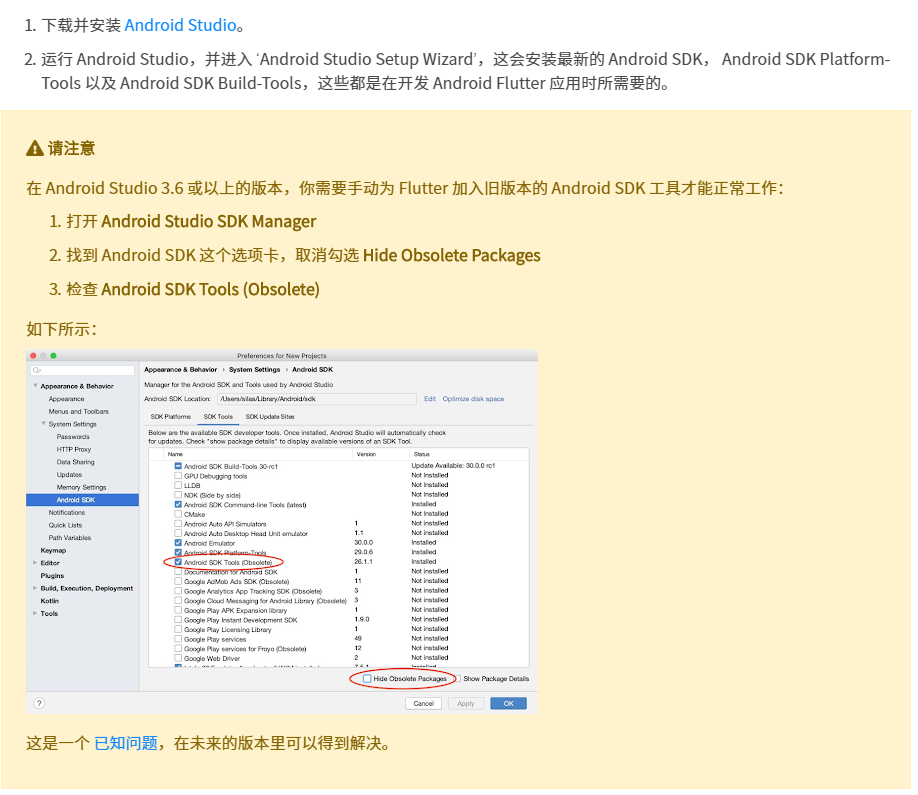Click the Optimize disk space link
The width and height of the screenshot is (918, 795).
tap(473, 399)
